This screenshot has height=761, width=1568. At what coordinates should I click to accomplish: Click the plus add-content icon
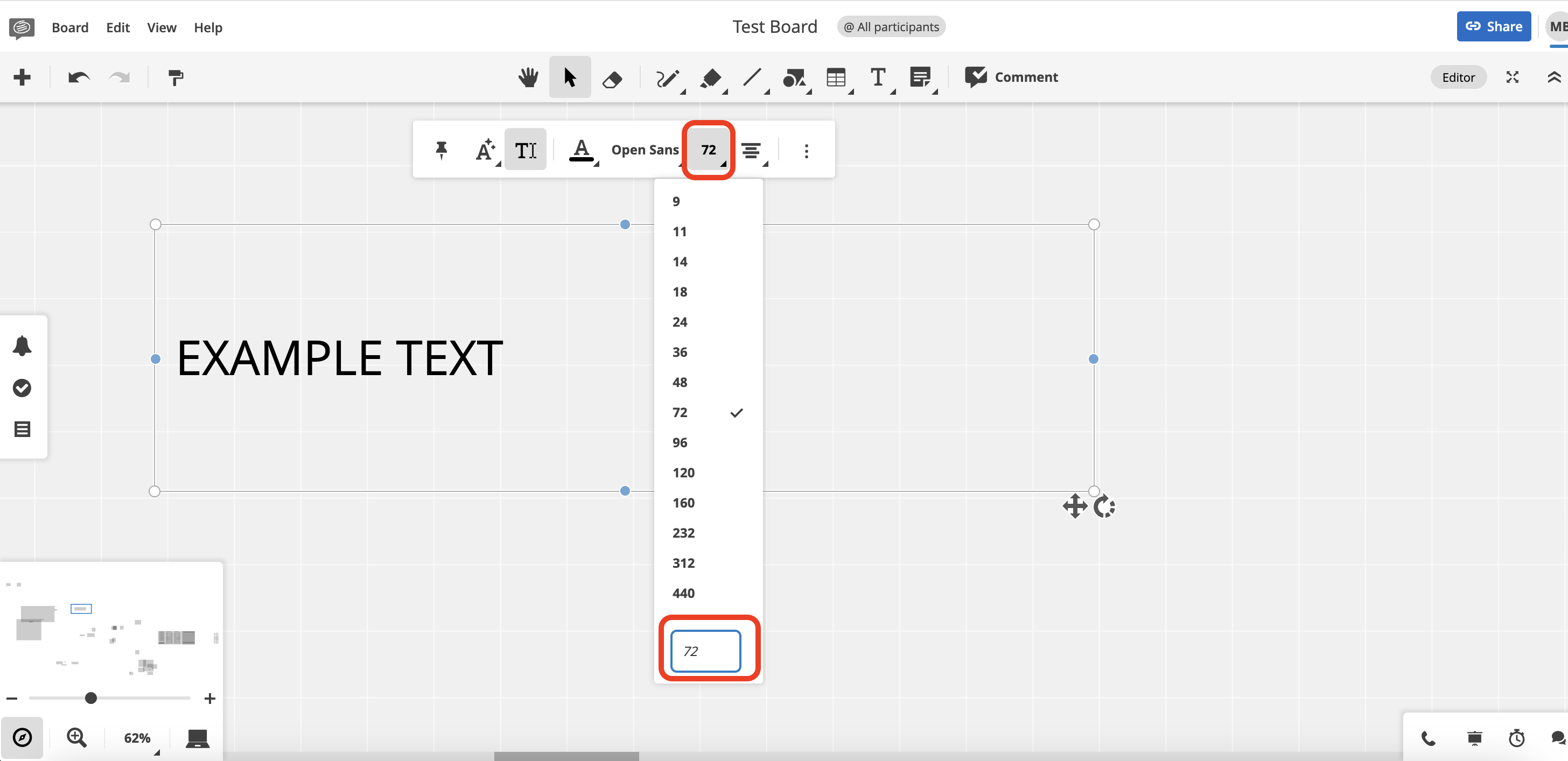click(23, 77)
